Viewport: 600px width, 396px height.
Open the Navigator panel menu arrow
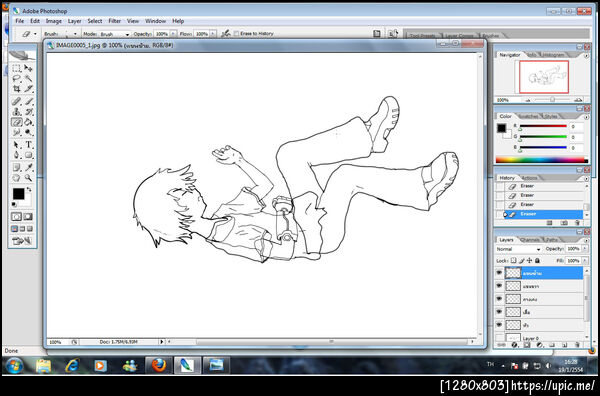coord(586,56)
